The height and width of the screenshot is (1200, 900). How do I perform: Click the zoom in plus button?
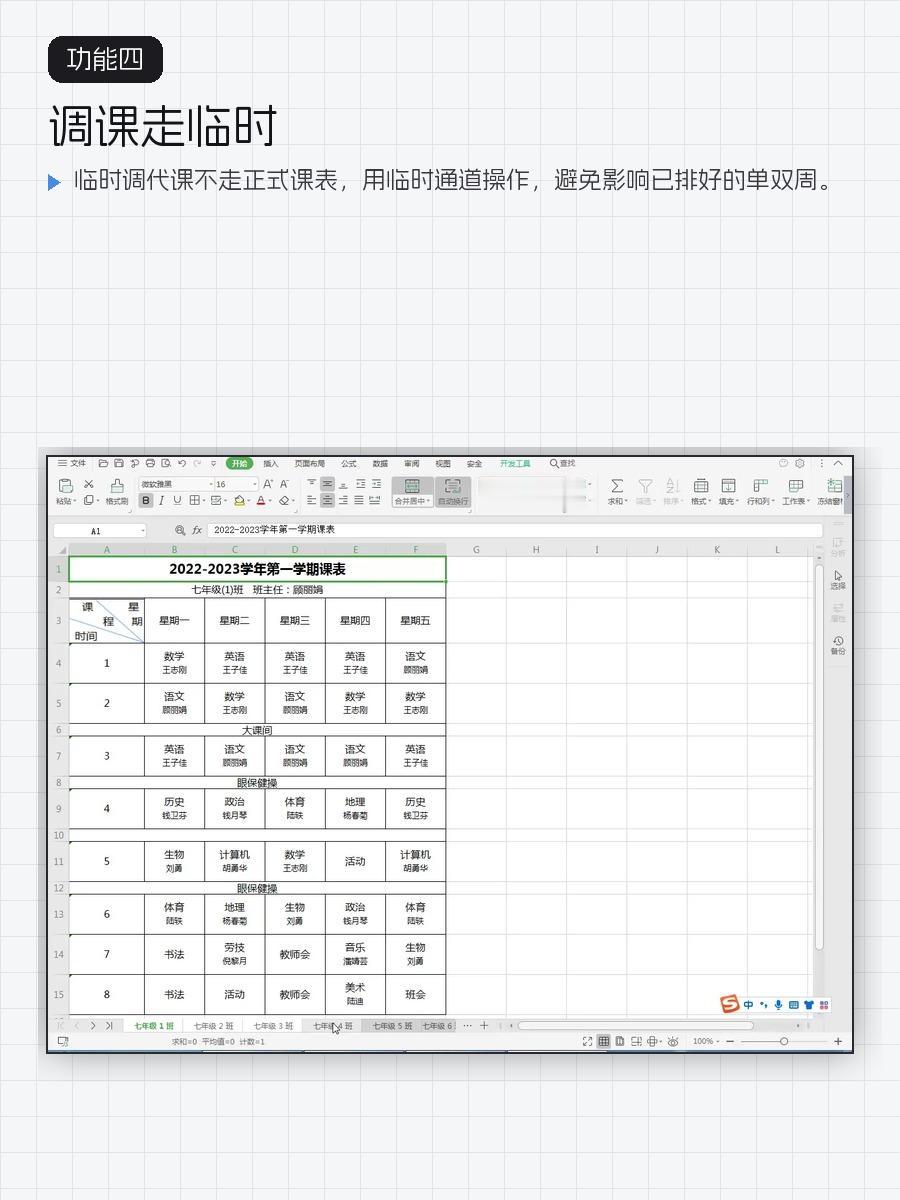(x=838, y=1041)
